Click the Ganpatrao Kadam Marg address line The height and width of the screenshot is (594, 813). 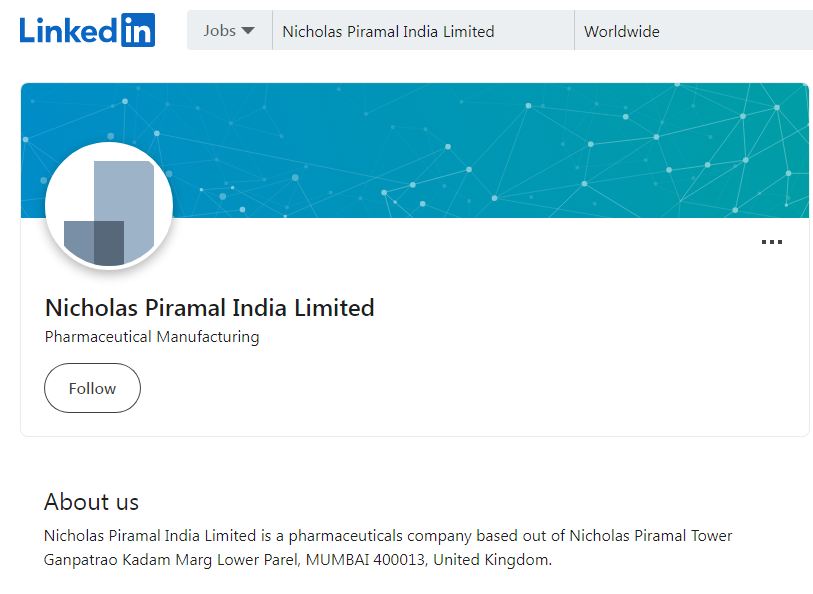[297, 560]
